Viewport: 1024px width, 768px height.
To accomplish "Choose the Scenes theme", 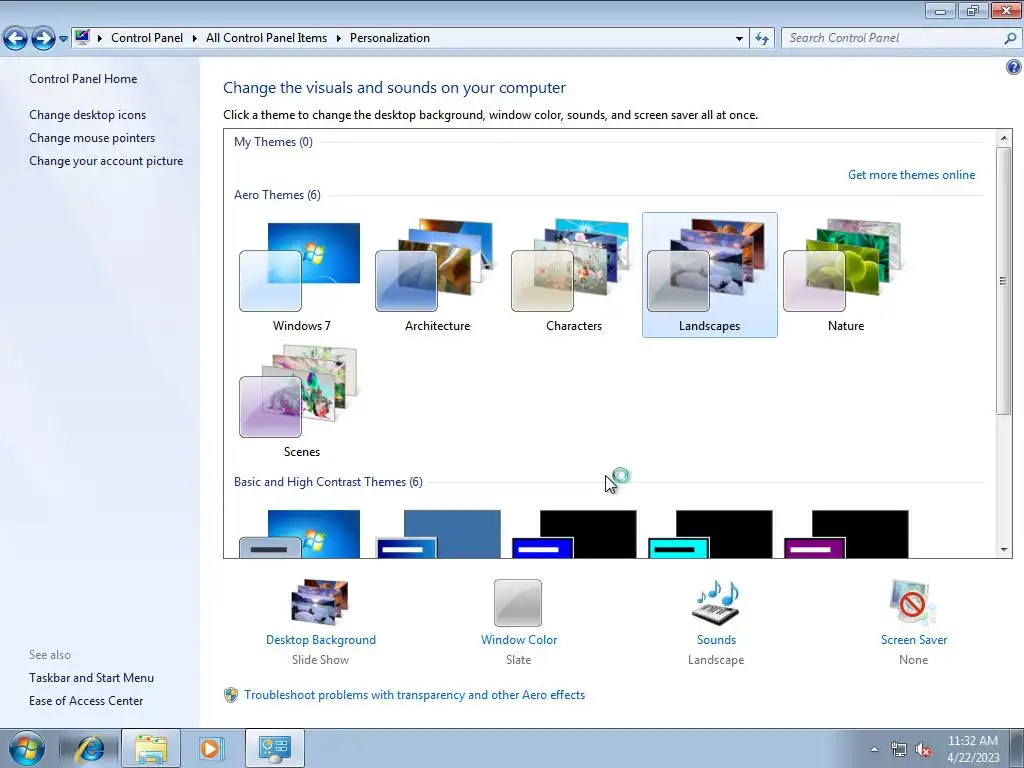I will [301, 401].
